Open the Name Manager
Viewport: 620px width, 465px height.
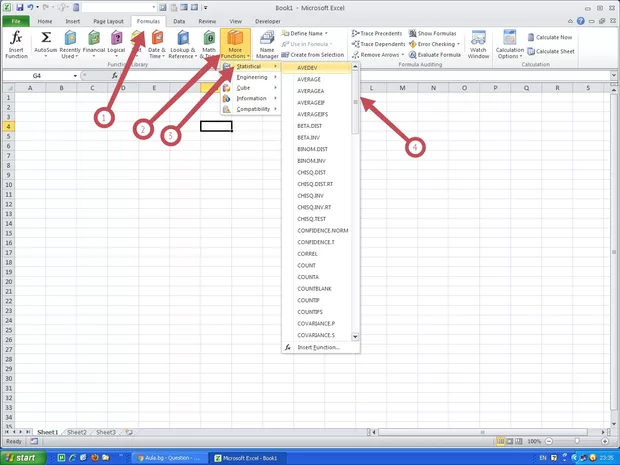coord(267,44)
